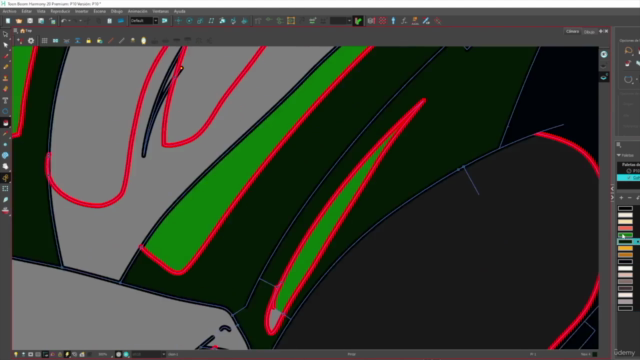The image size is (640, 360).
Task: Open the zoom percentage dropdown
Action: [x=105, y=354]
